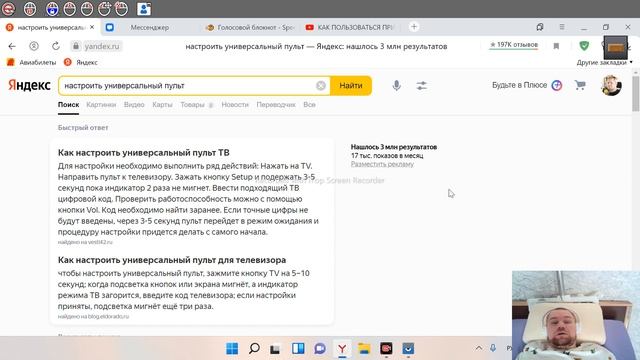Click Будьте в Плюсе link
The width and height of the screenshot is (640, 360).
(519, 85)
